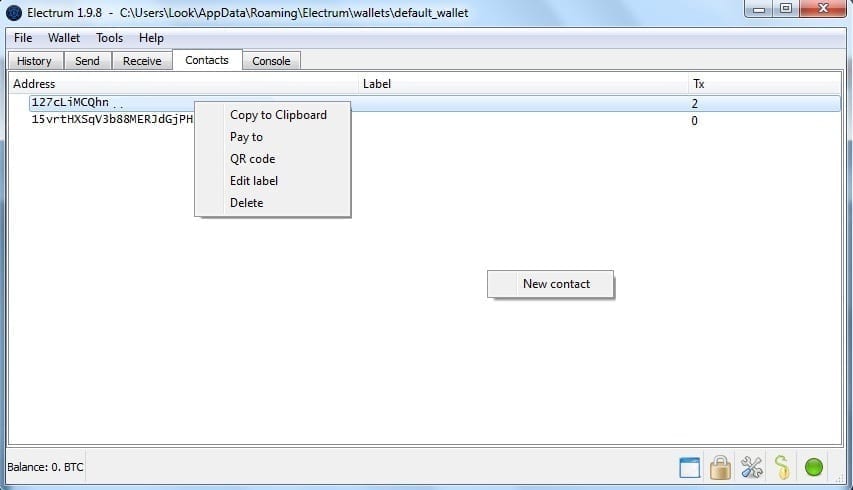Click the seed key icon
This screenshot has height=490, width=853.
pos(782,467)
